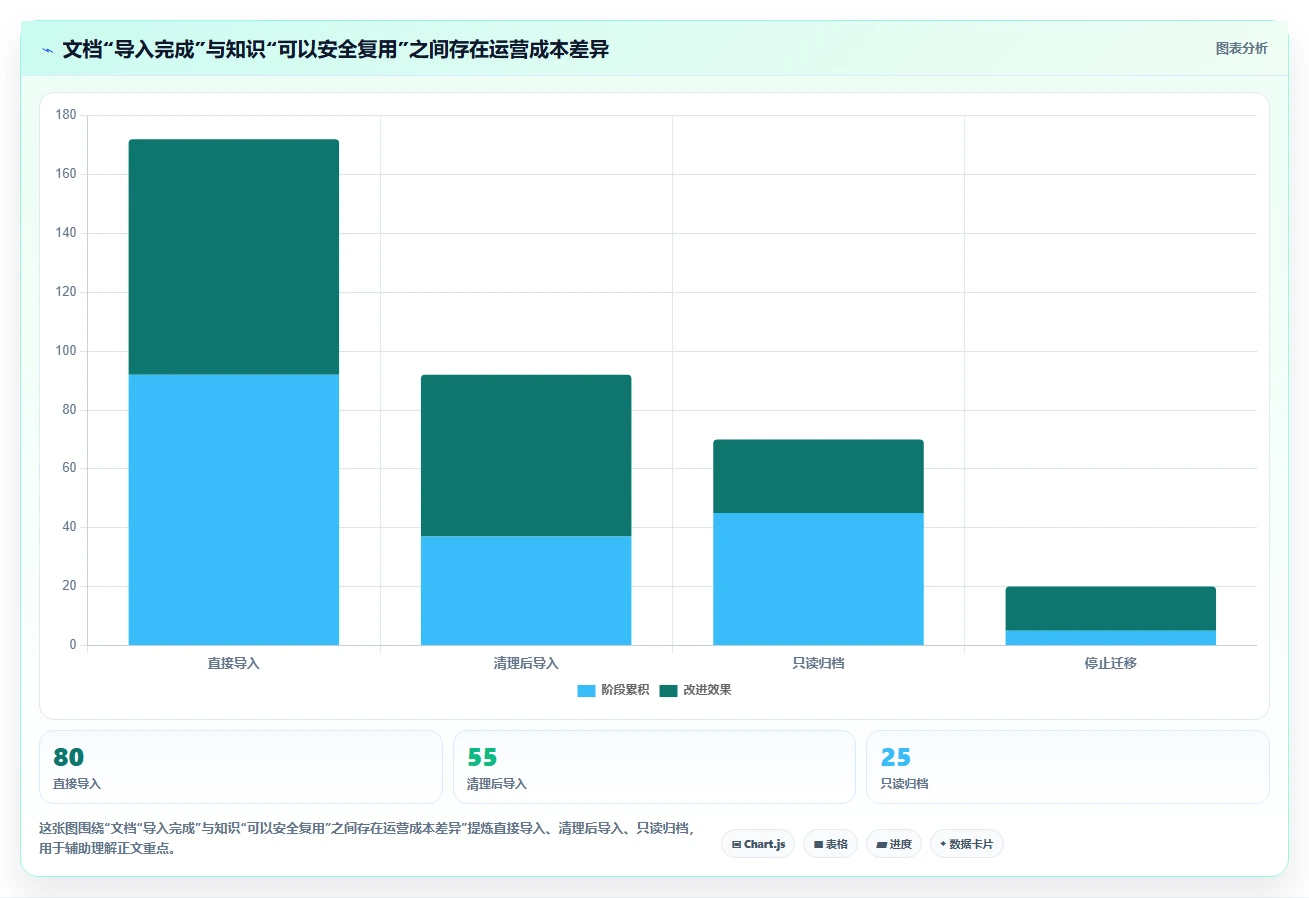
Task: Click the y-axis value 20
Action: click(69, 586)
